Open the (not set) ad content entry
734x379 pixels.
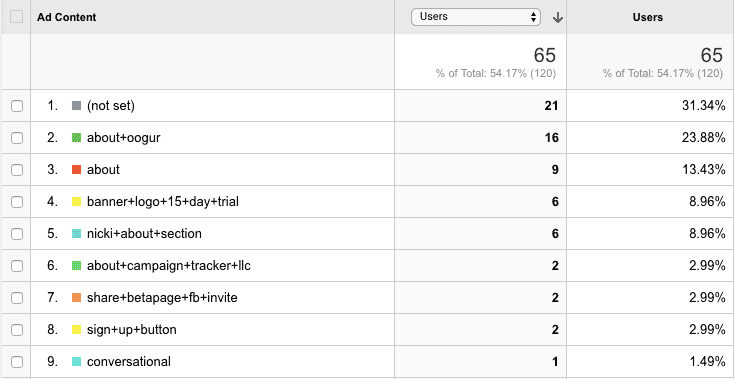pos(111,106)
